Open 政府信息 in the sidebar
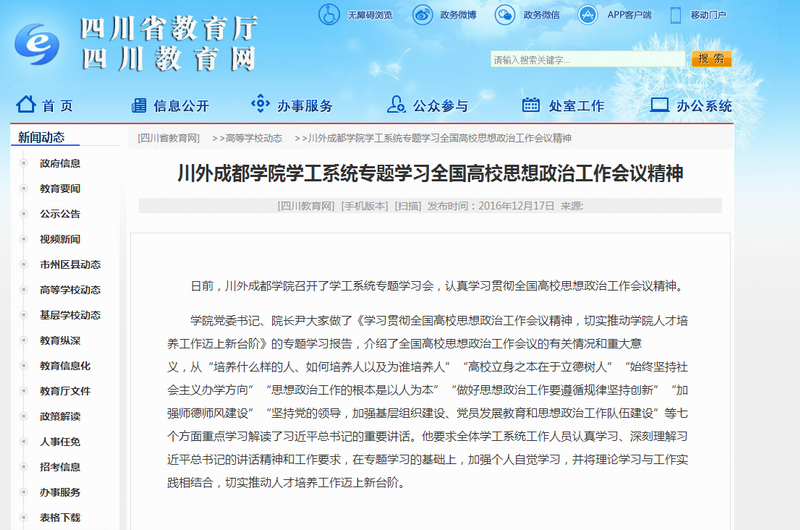 pos(60,163)
